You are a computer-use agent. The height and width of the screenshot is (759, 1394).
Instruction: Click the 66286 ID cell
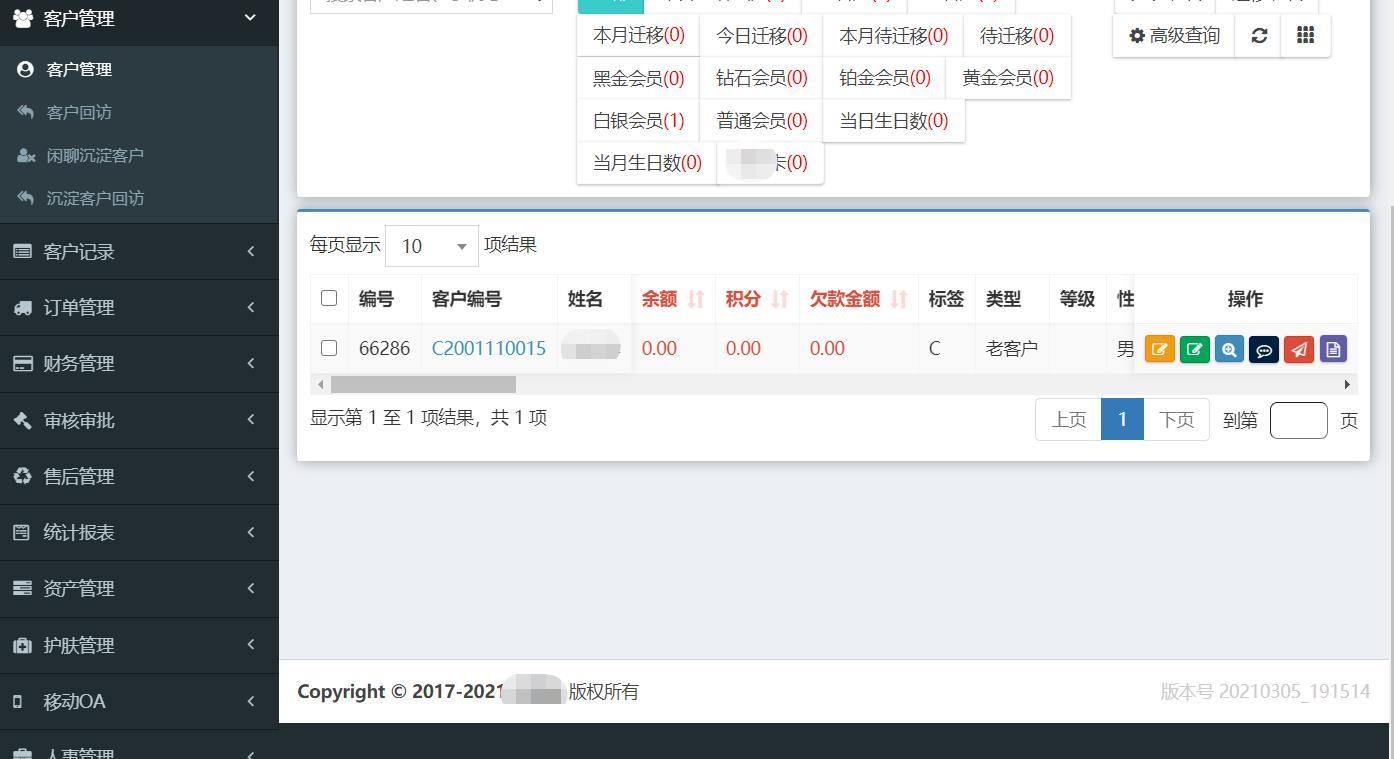384,348
